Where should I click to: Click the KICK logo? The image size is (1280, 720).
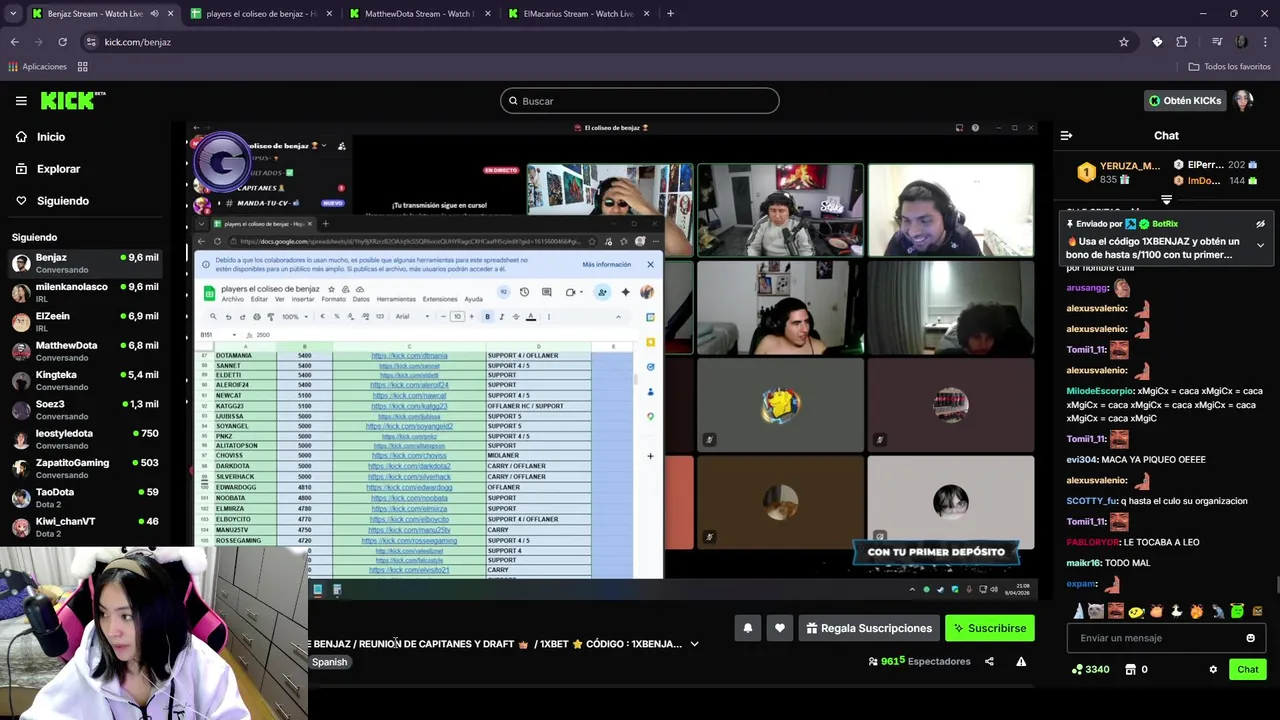click(x=72, y=100)
